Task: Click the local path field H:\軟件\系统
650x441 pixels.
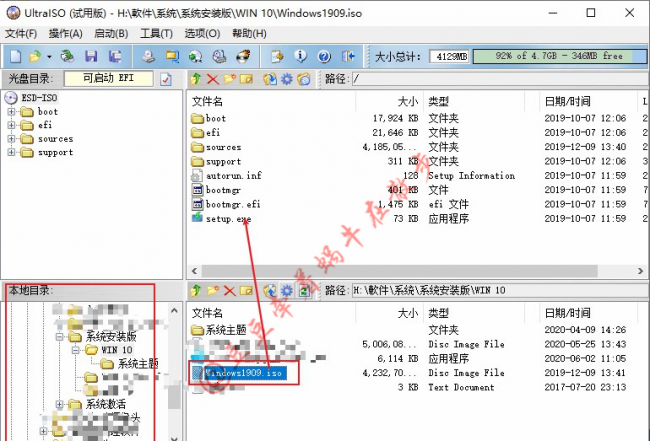Action: coord(500,291)
